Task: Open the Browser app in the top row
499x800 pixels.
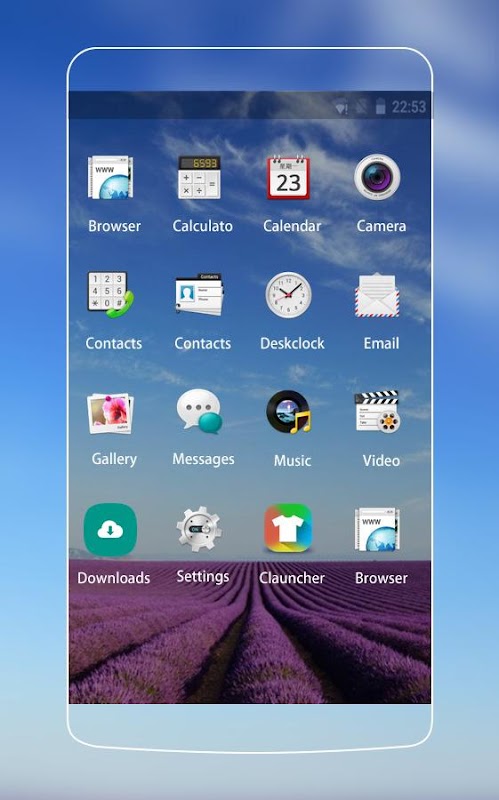Action: pyautogui.click(x=111, y=177)
